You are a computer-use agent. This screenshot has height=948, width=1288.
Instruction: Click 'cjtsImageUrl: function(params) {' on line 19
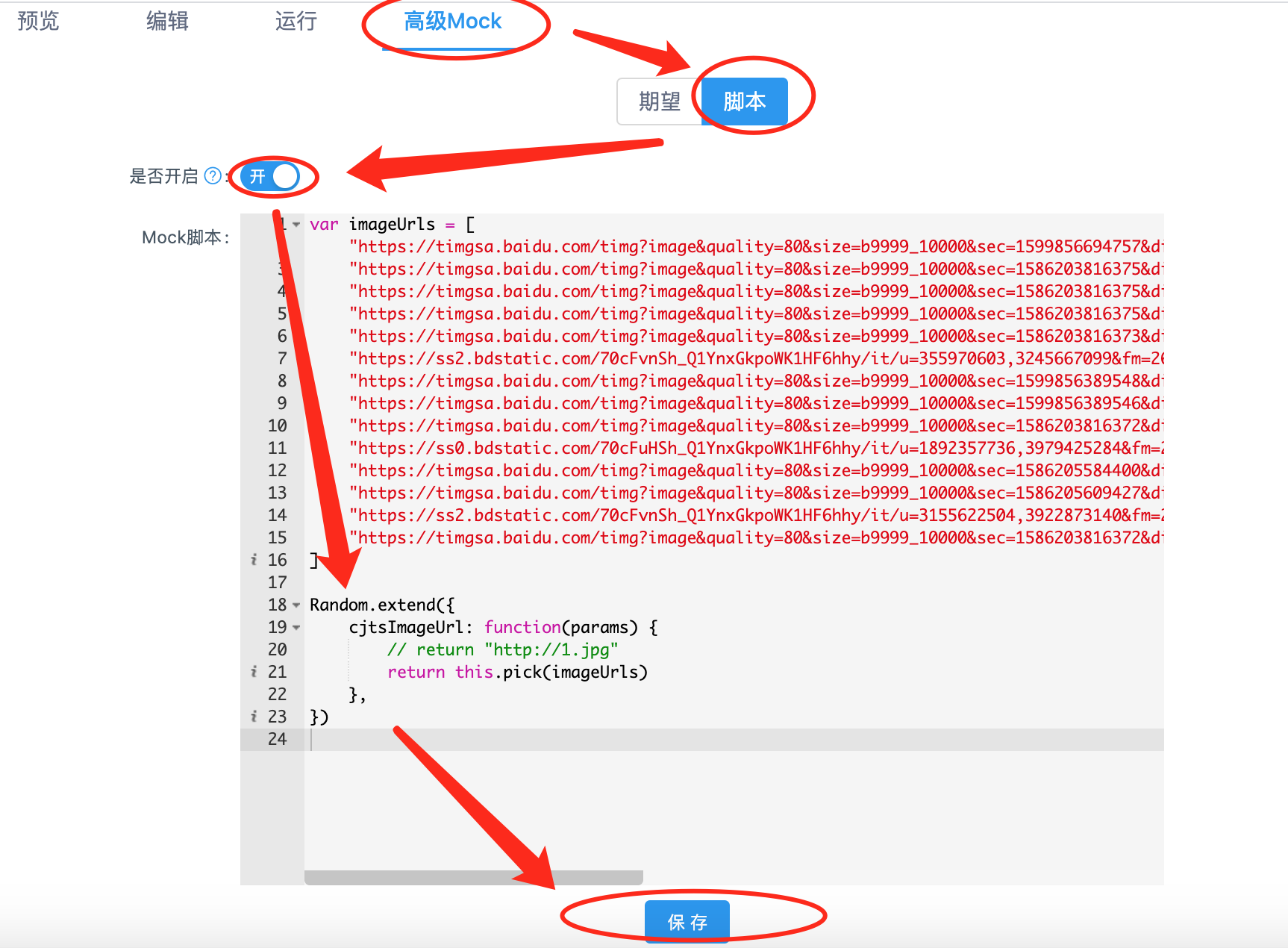[x=504, y=628]
